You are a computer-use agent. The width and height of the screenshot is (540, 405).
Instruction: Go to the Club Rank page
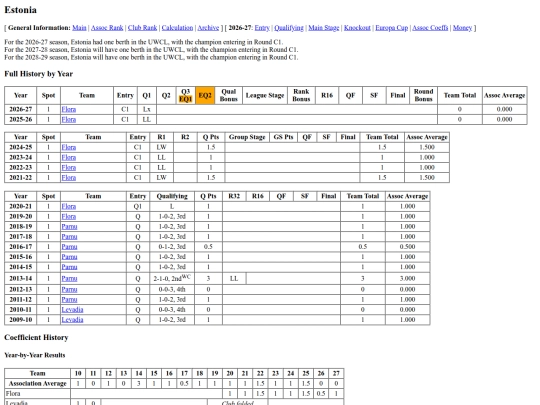click(142, 28)
